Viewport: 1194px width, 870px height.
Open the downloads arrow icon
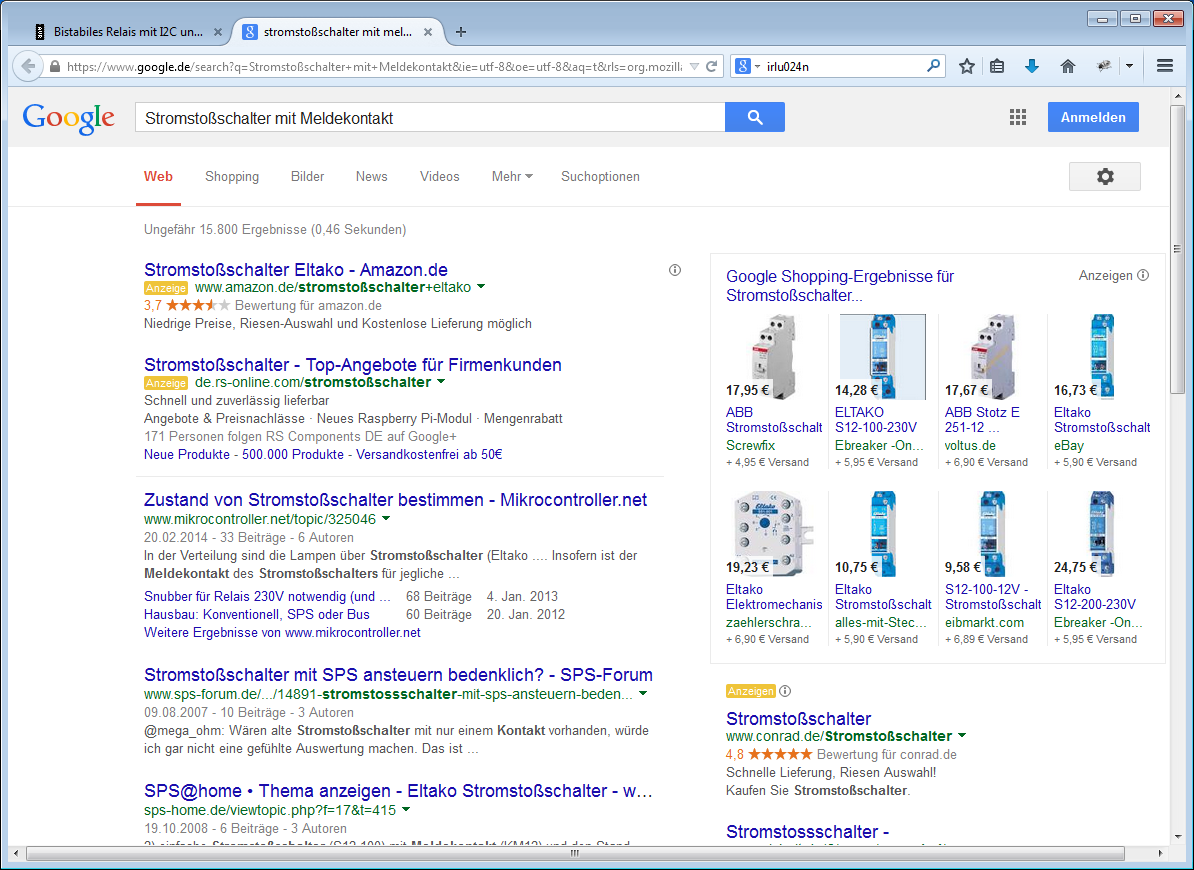tap(1032, 66)
